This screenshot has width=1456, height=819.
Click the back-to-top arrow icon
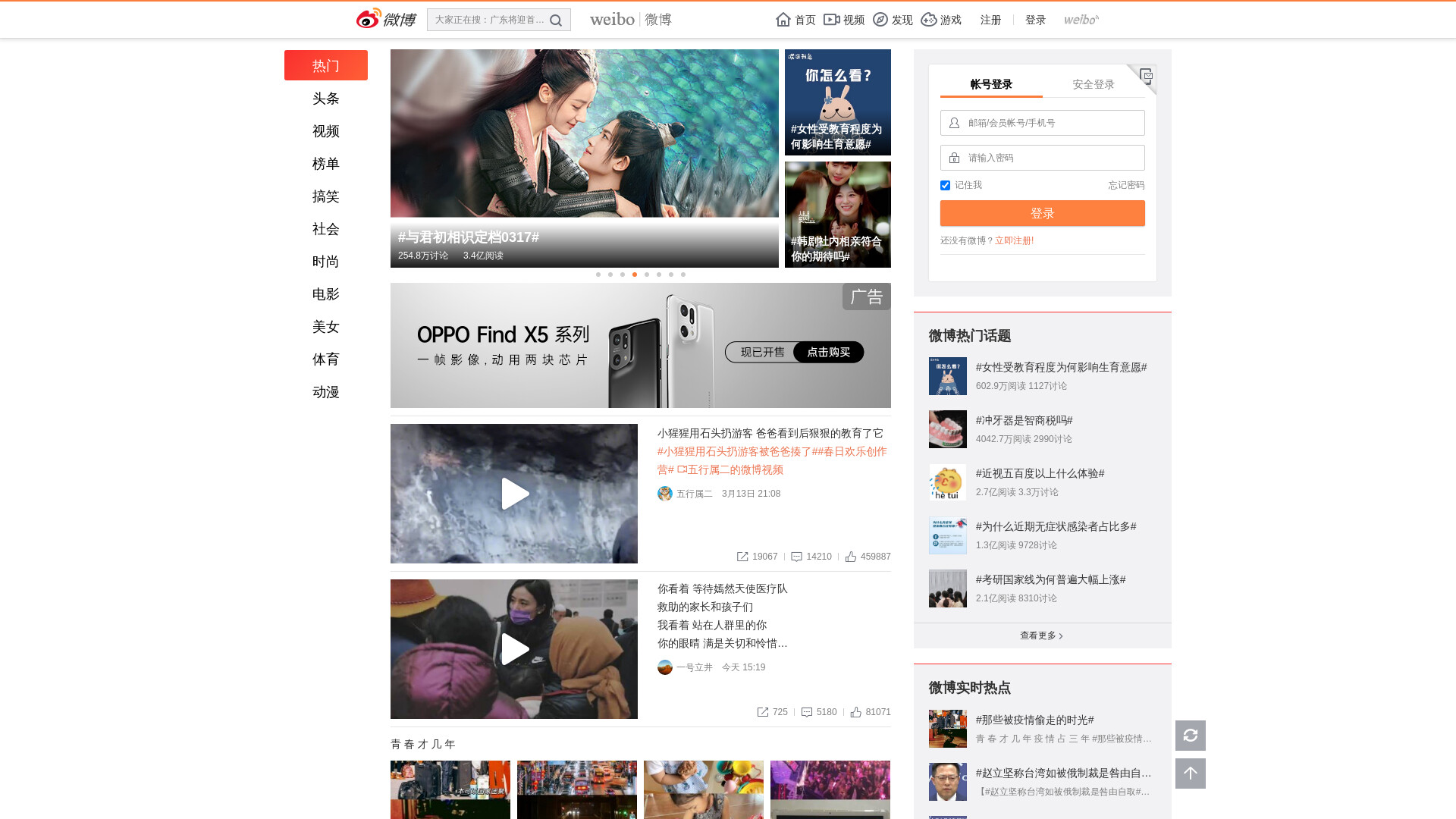click(1191, 773)
